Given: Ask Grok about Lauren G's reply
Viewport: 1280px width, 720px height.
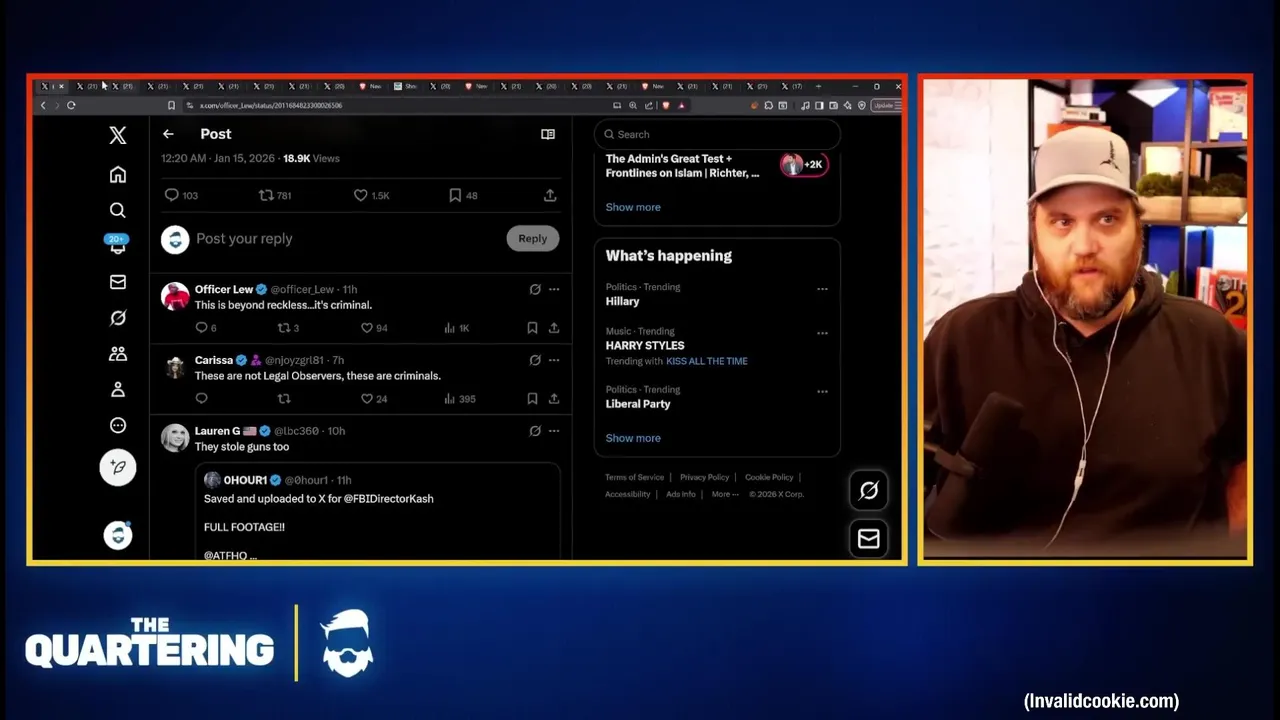Looking at the screenshot, I should (x=535, y=431).
